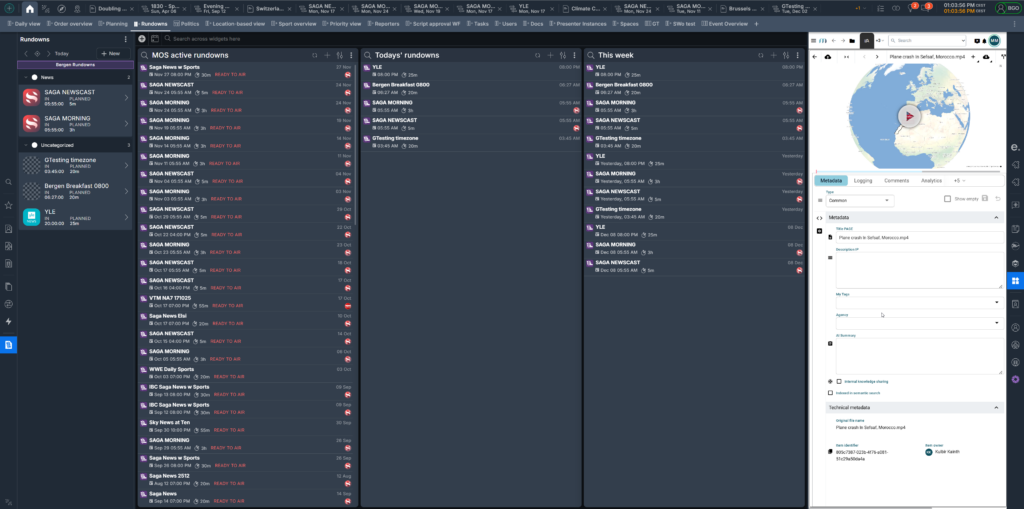Click media panel Search field
The image size is (1024, 509).
(927, 41)
